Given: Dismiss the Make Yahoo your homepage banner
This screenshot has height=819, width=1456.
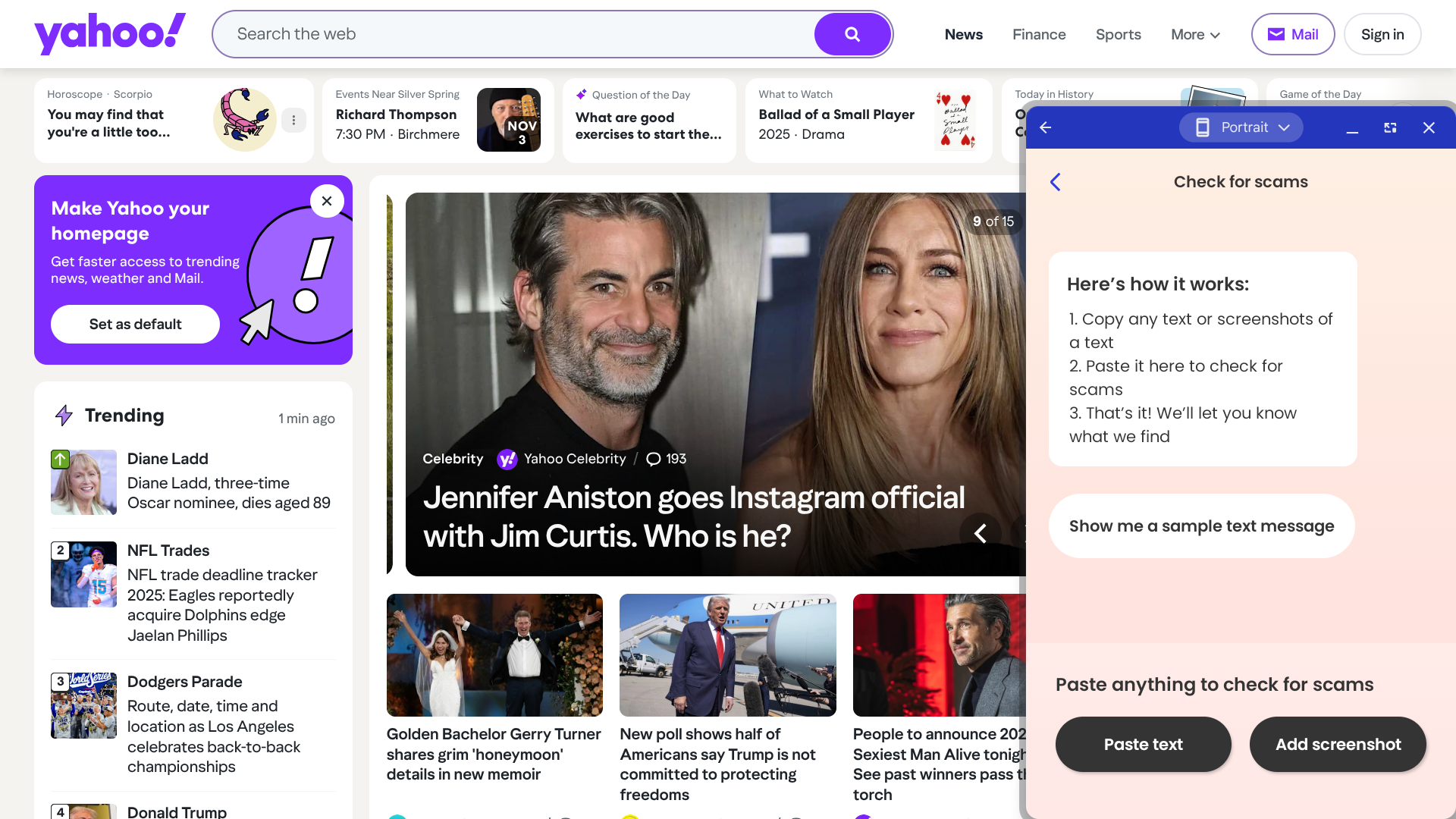Looking at the screenshot, I should point(327,201).
